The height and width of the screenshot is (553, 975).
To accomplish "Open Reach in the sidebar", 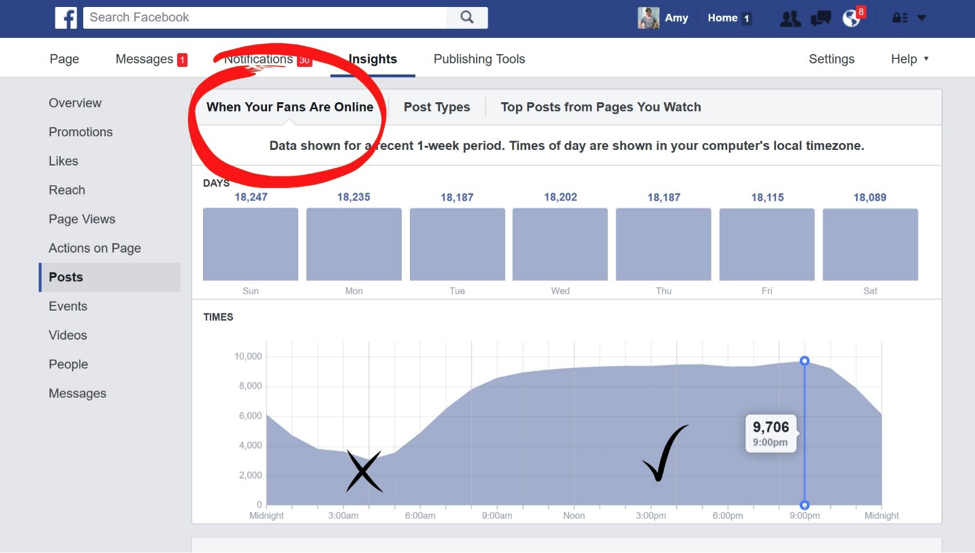I will [67, 190].
